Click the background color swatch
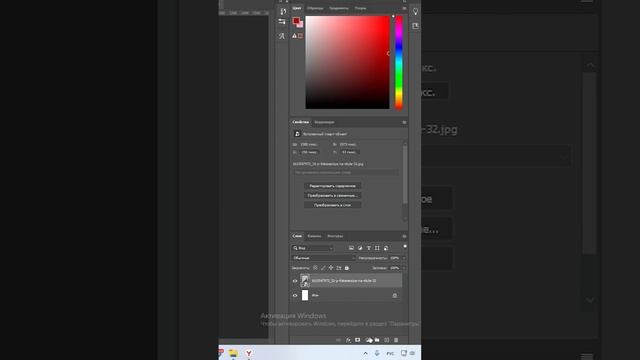Image resolution: width=640 pixels, height=360 pixels. coord(301,24)
